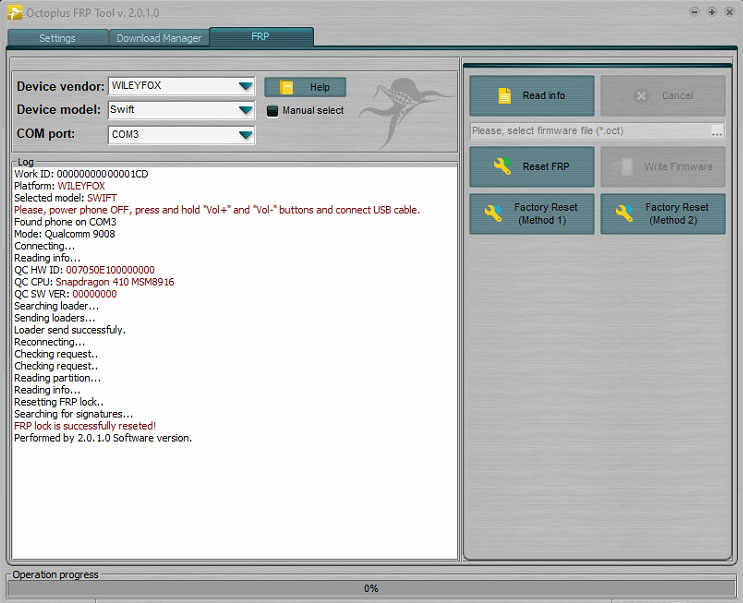Click Factory Reset (Method 2) button

pyautogui.click(x=663, y=214)
